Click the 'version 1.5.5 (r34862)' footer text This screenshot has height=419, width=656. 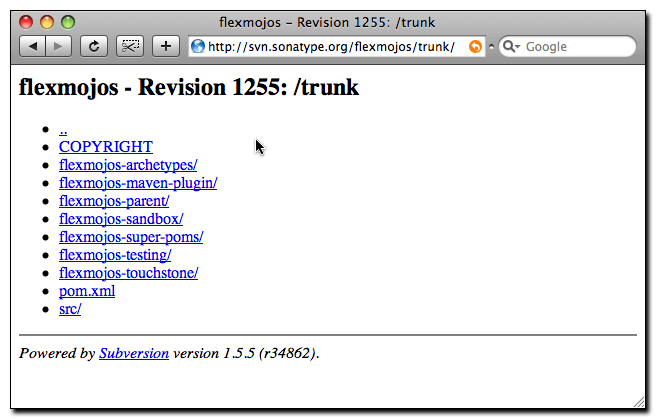click(x=246, y=353)
